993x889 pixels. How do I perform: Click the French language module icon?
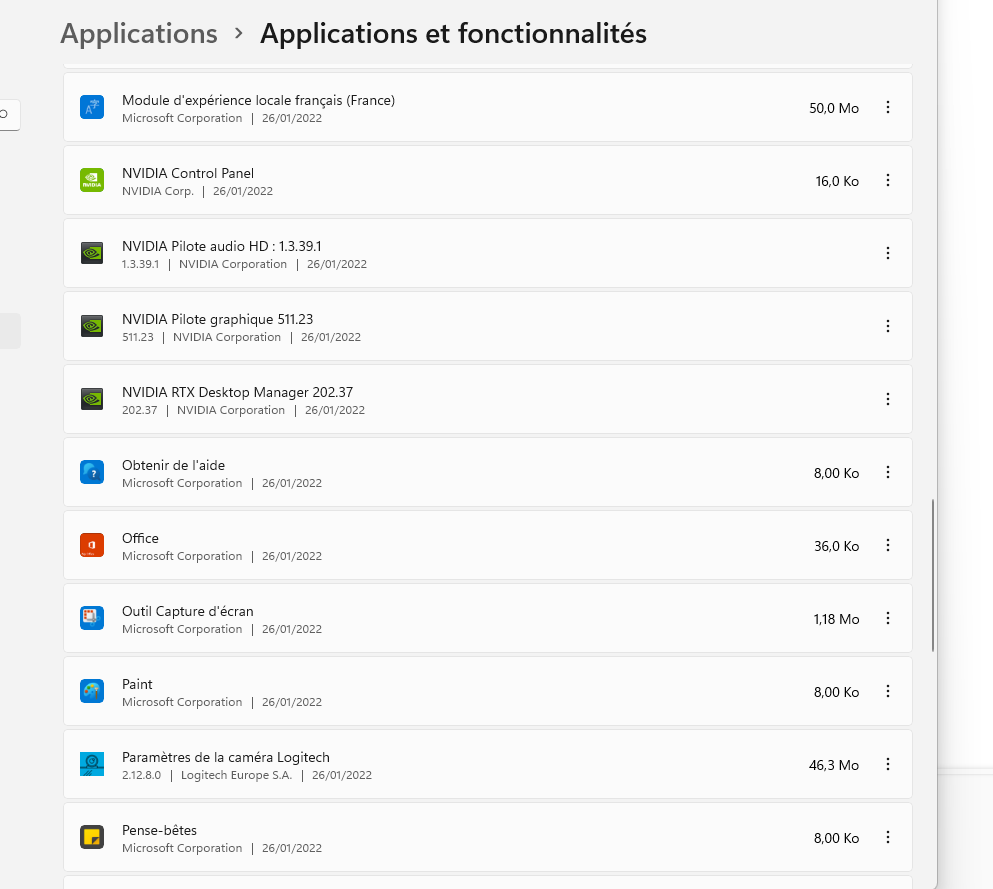pos(92,108)
